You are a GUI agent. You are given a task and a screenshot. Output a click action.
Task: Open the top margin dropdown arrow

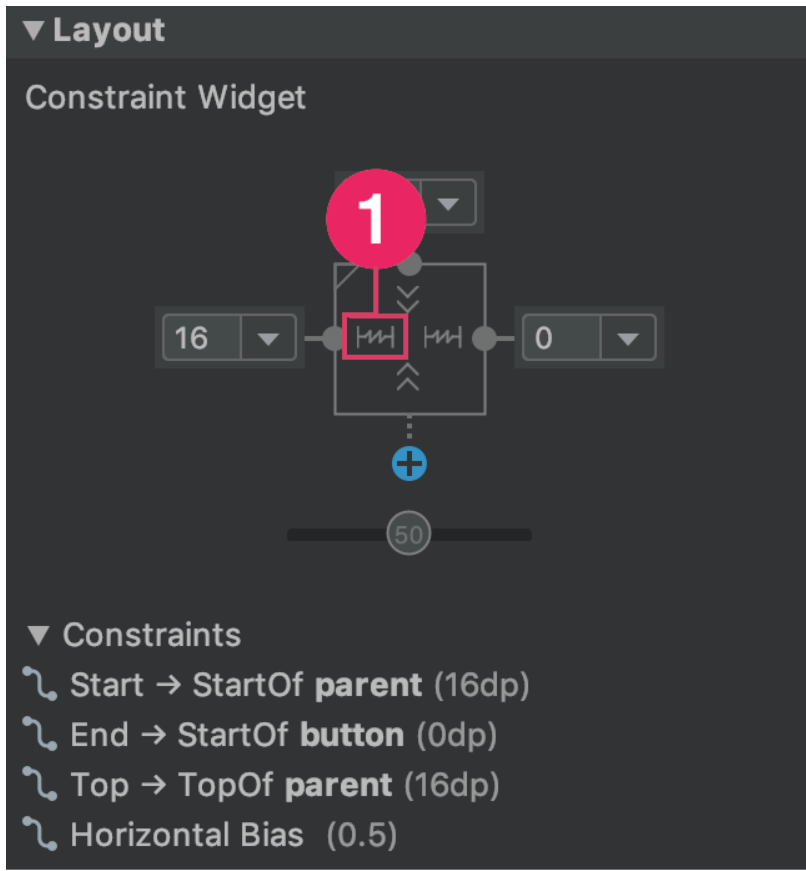coord(448,204)
